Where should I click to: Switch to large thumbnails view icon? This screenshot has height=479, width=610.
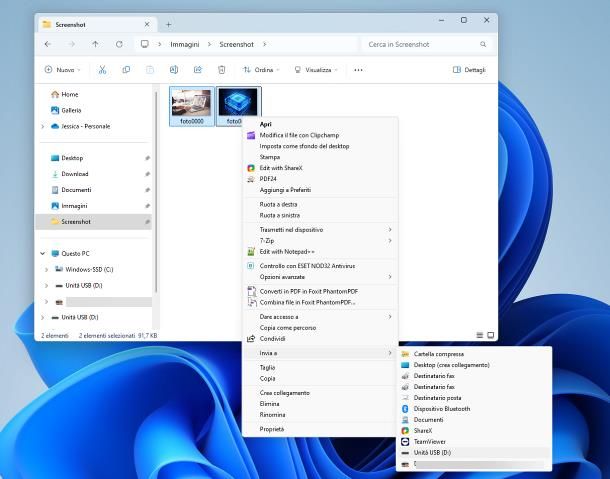(x=491, y=335)
